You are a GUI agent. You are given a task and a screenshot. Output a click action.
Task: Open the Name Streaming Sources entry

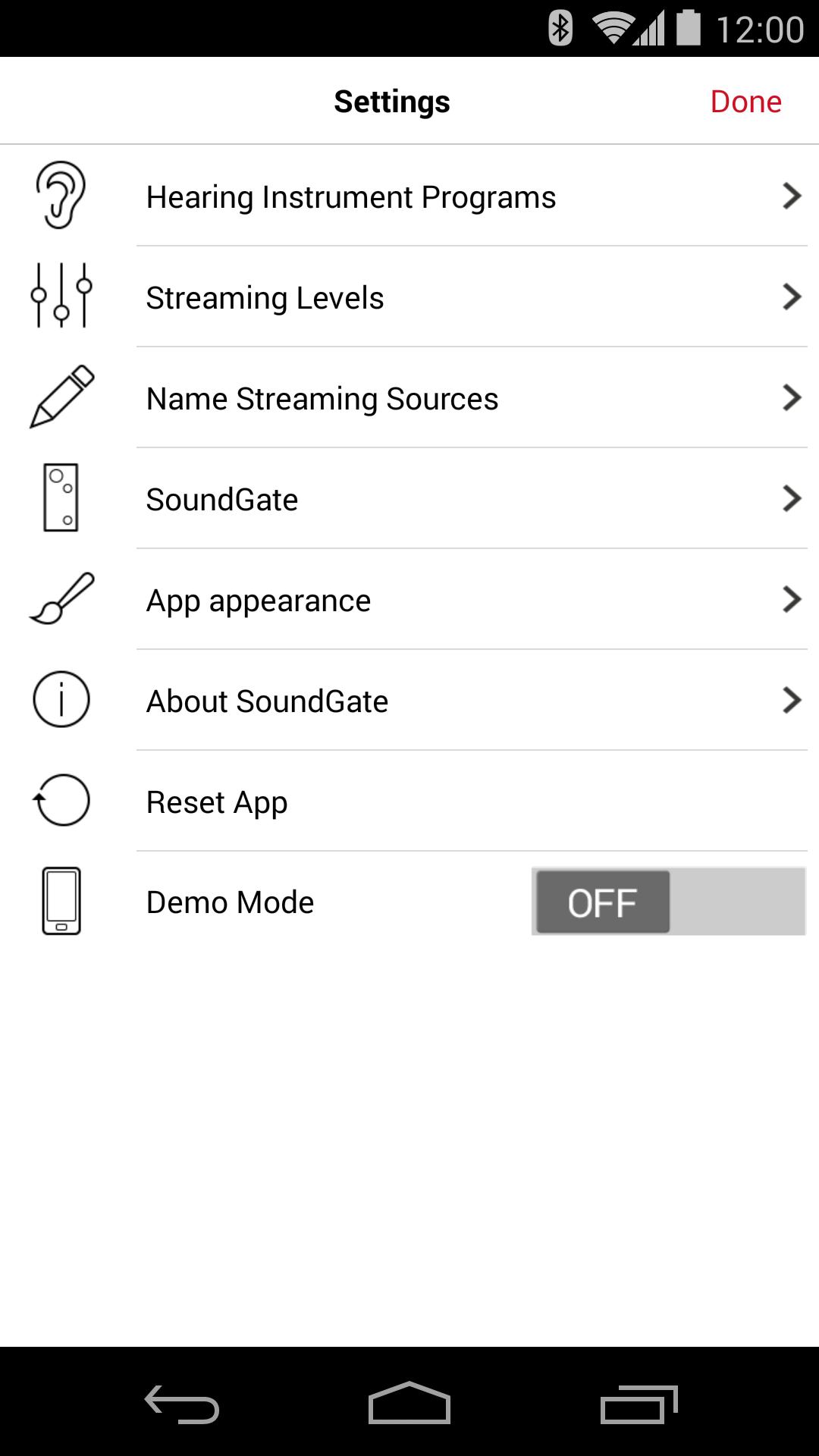click(x=409, y=397)
